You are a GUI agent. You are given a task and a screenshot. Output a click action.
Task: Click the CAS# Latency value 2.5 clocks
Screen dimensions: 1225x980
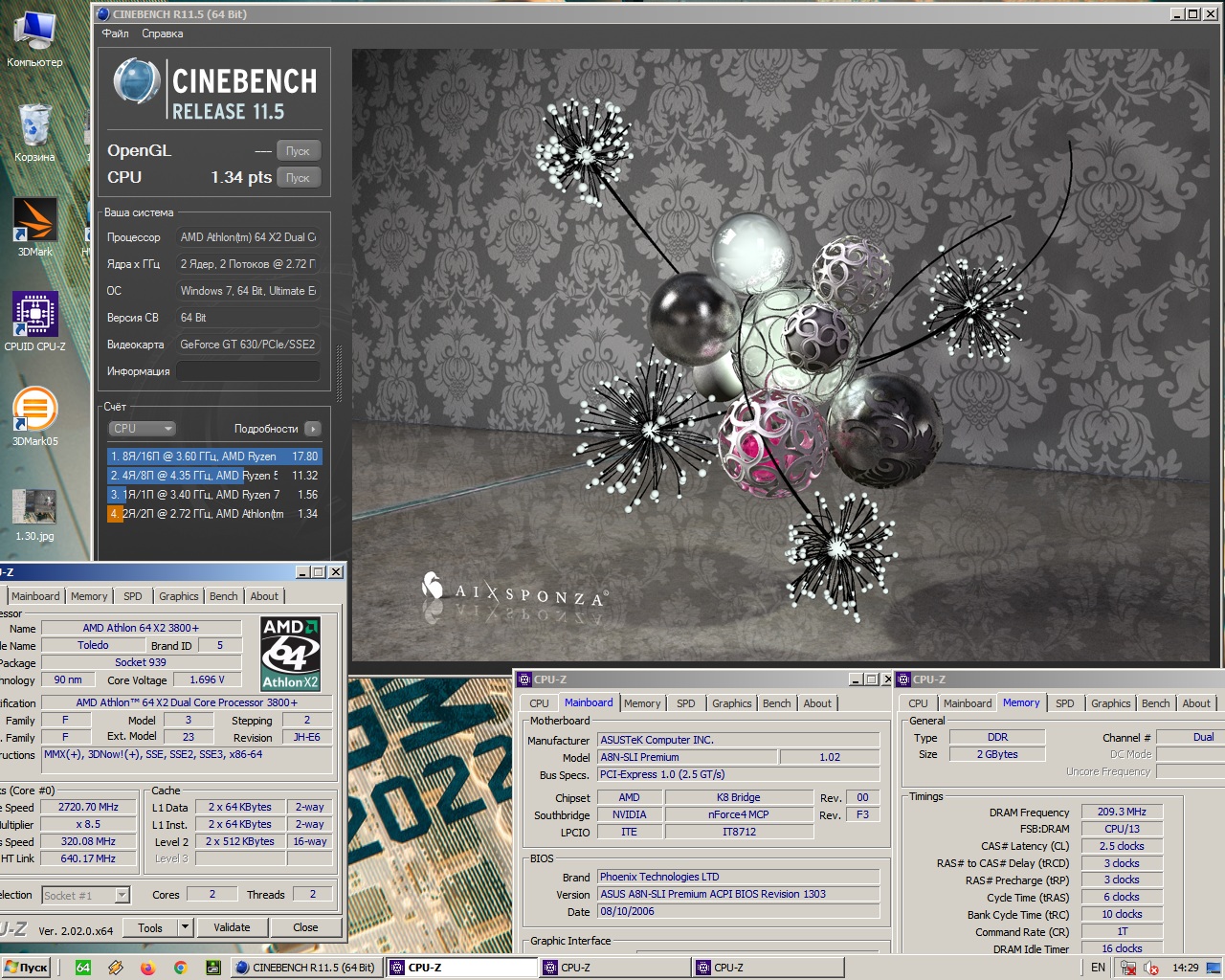pos(1122,846)
